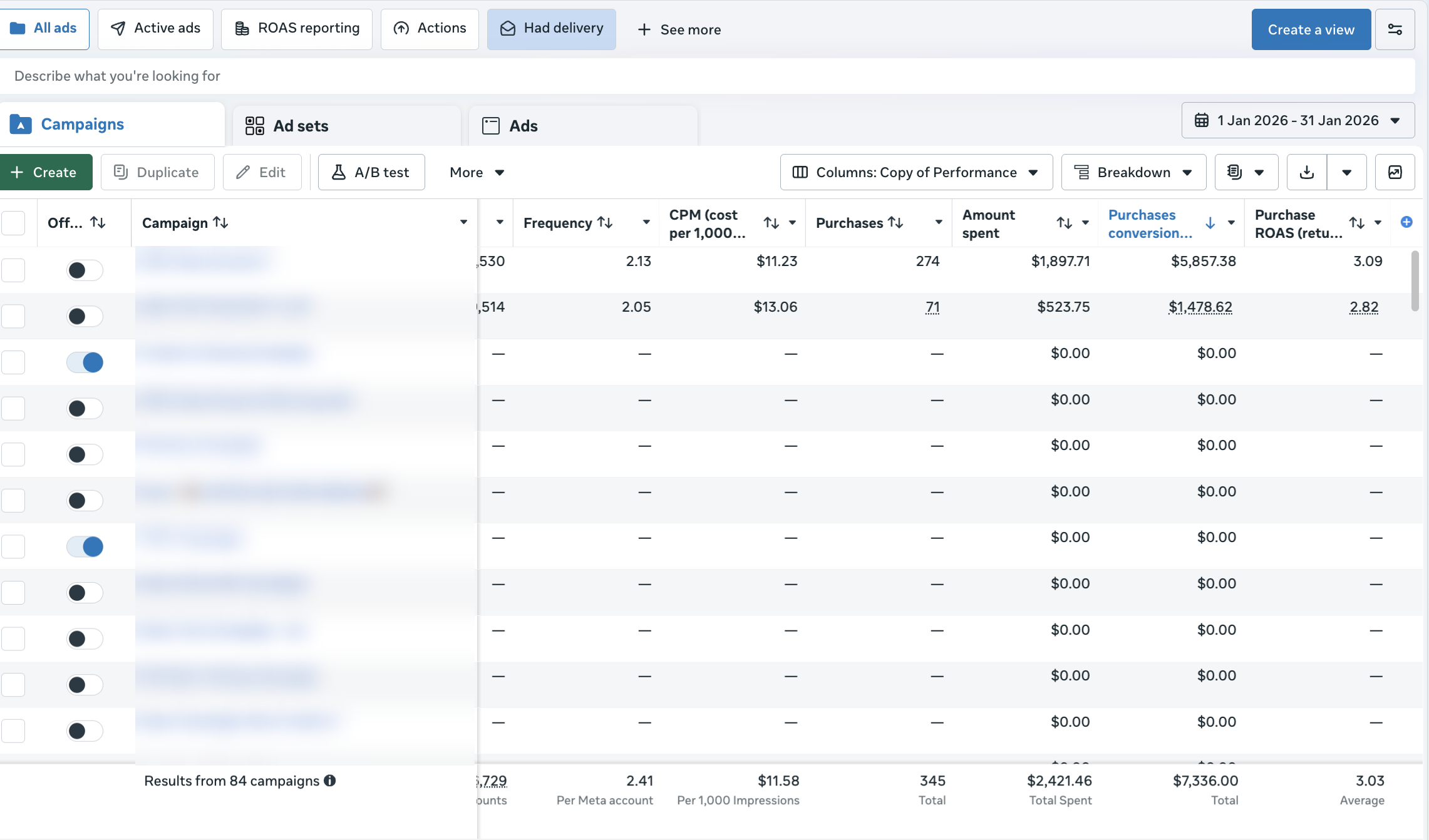Toggle Purchases conversion value sort arrow
This screenshot has height=840, width=1429.
pos(1210,223)
